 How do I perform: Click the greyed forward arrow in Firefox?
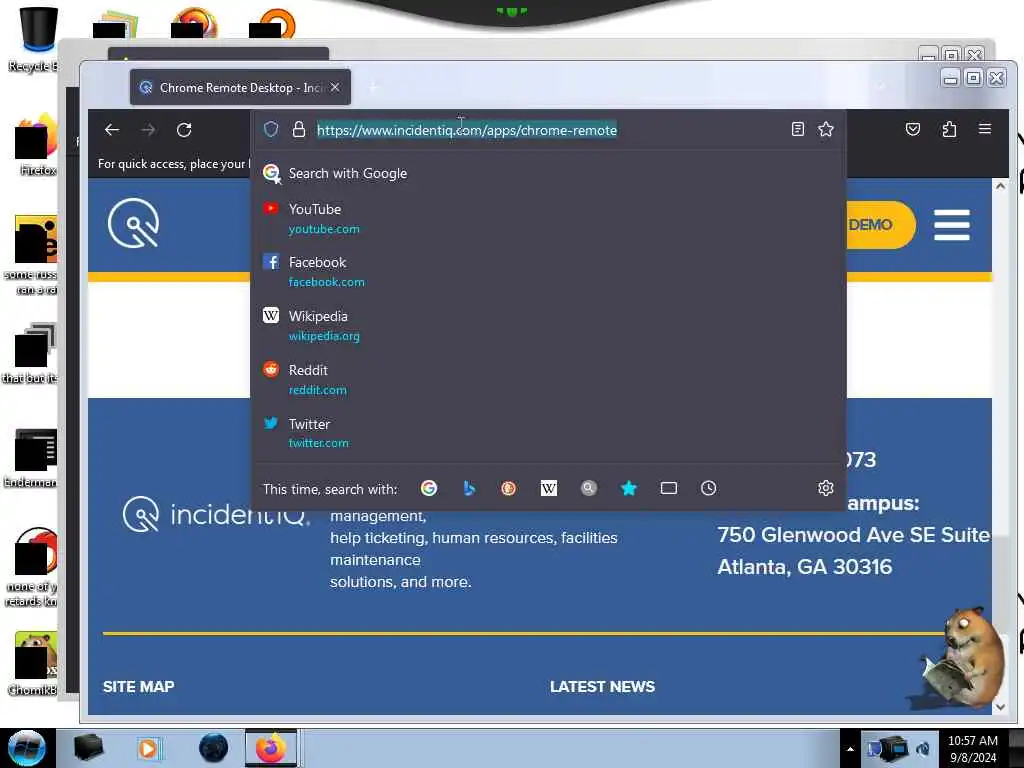pos(148,130)
